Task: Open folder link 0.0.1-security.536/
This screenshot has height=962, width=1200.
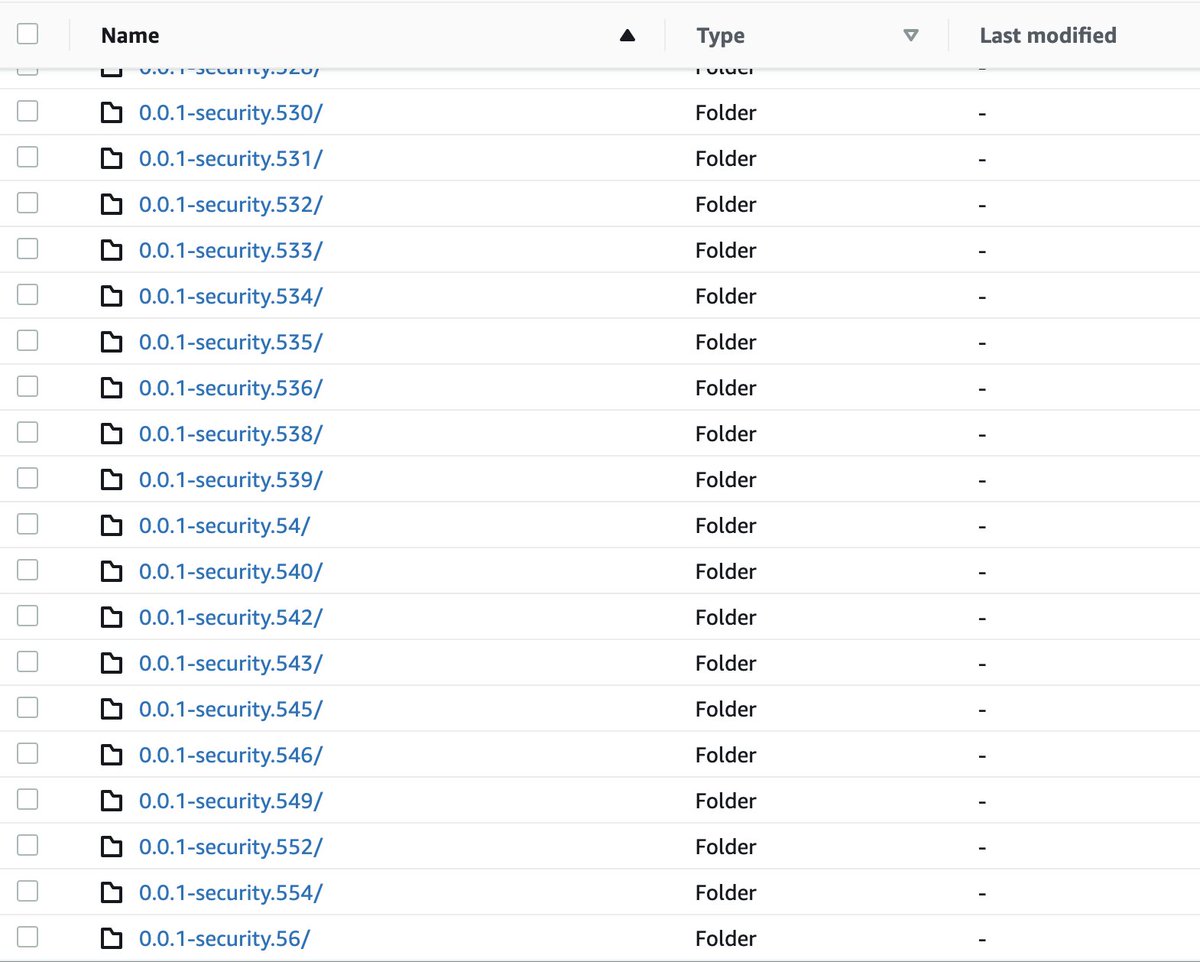Action: (x=231, y=388)
